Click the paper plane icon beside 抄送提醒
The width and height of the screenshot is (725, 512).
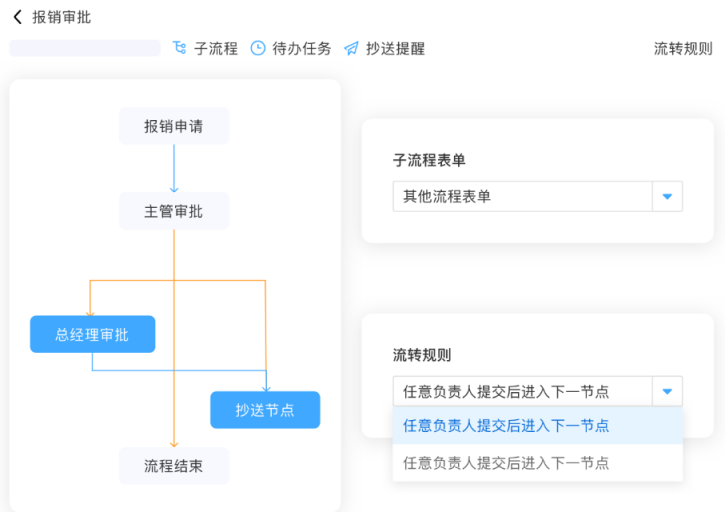point(351,48)
